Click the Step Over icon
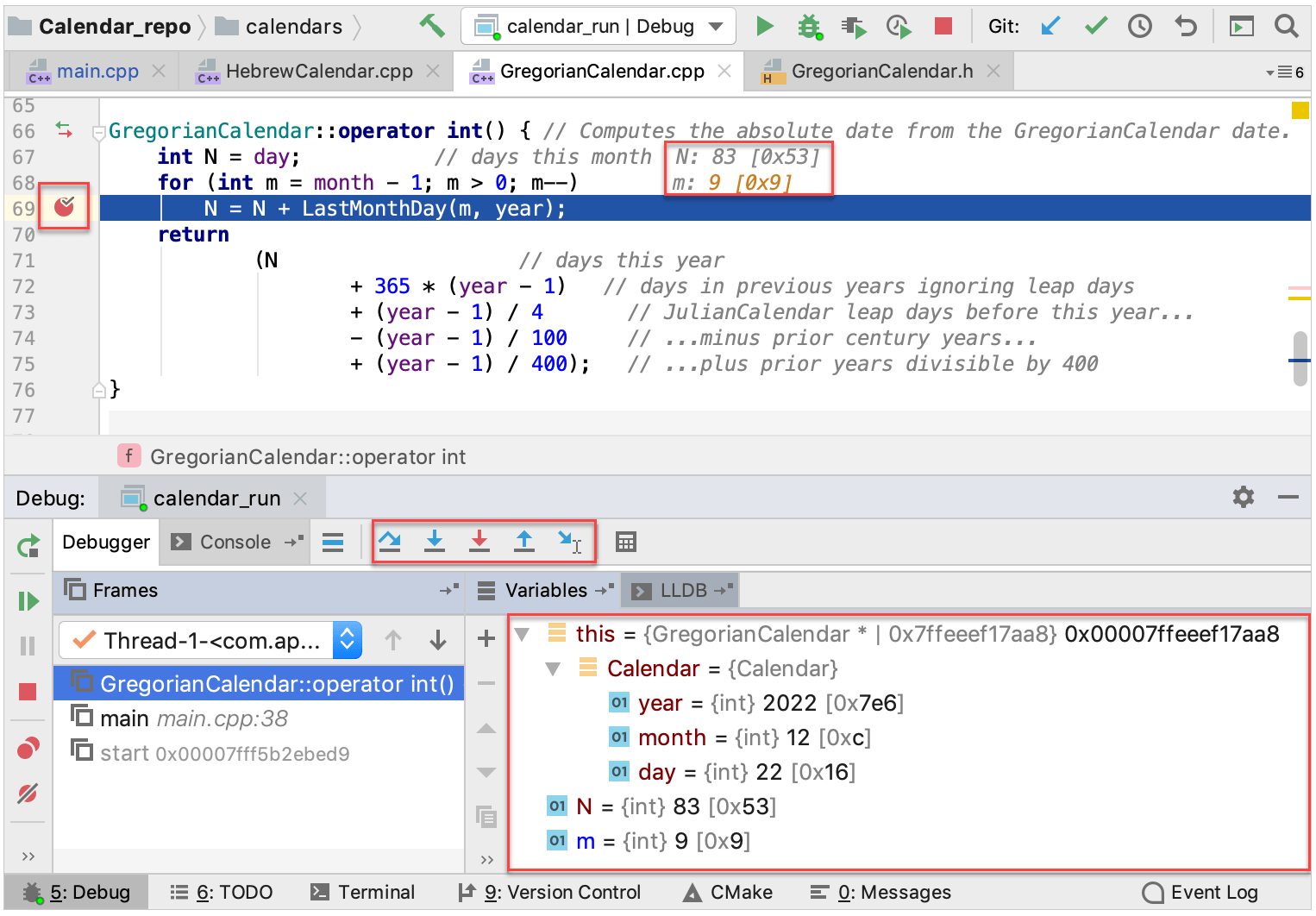 (x=390, y=542)
